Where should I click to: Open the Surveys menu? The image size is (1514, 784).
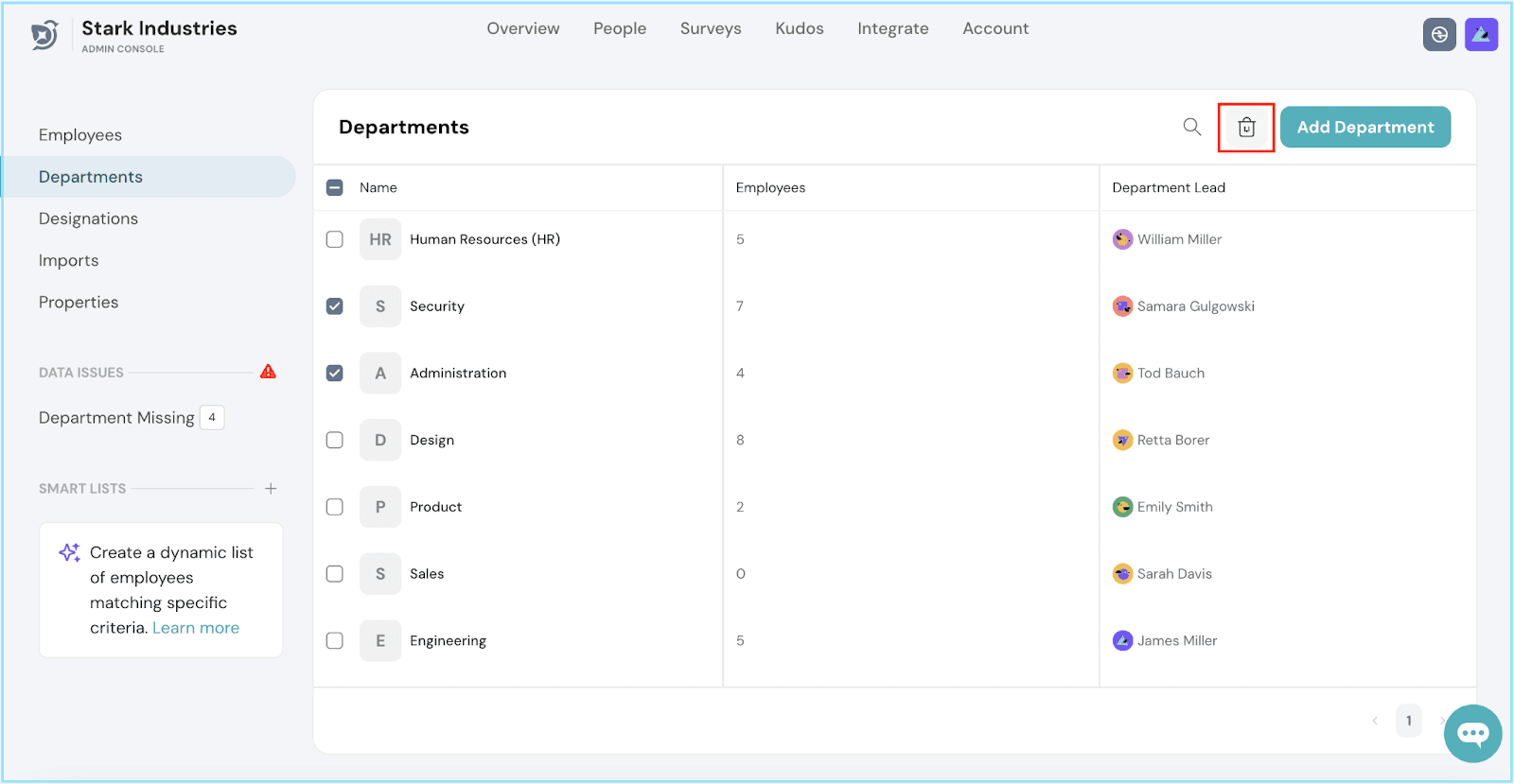point(711,28)
